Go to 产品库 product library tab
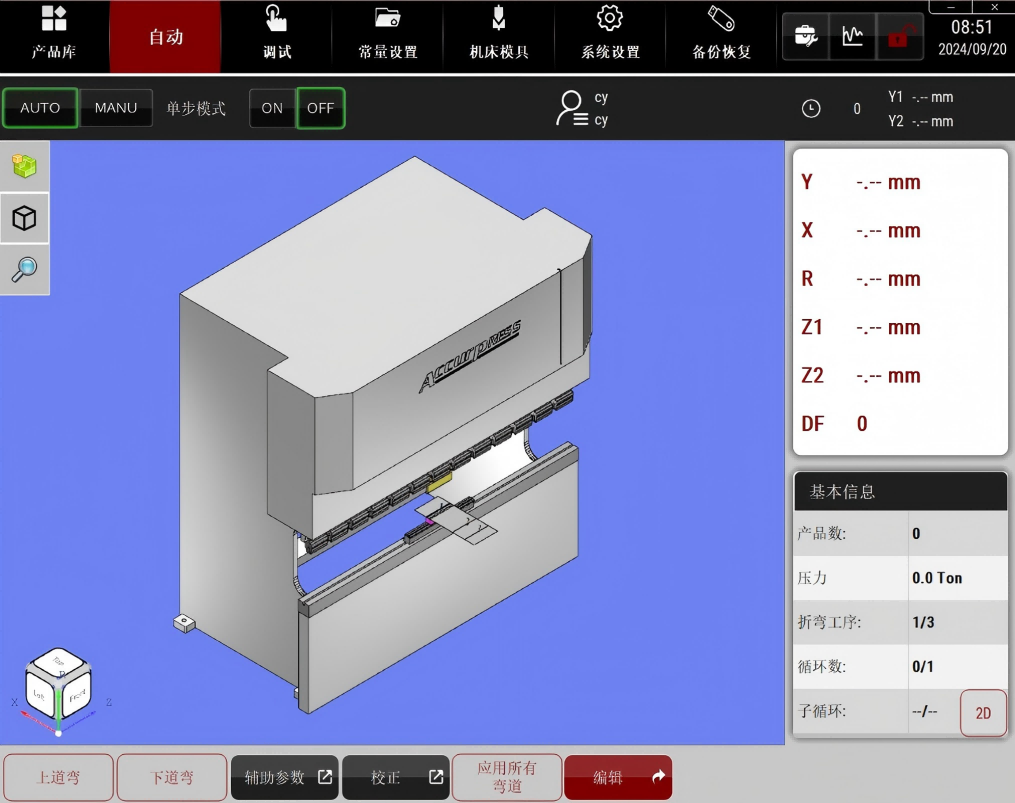Screen dimensions: 1015x803 (54, 36)
